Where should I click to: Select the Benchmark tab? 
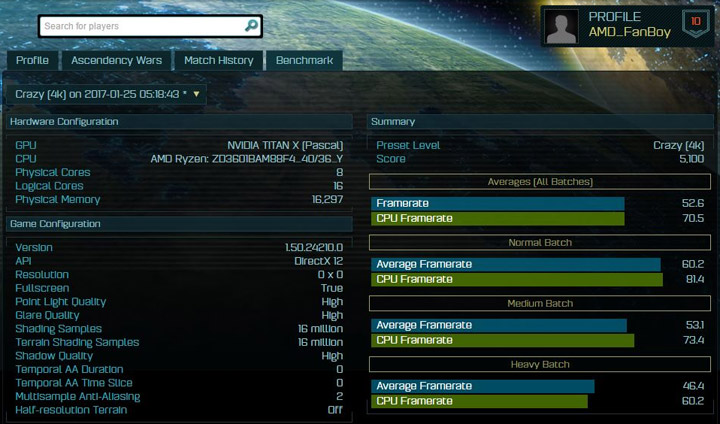tap(304, 60)
